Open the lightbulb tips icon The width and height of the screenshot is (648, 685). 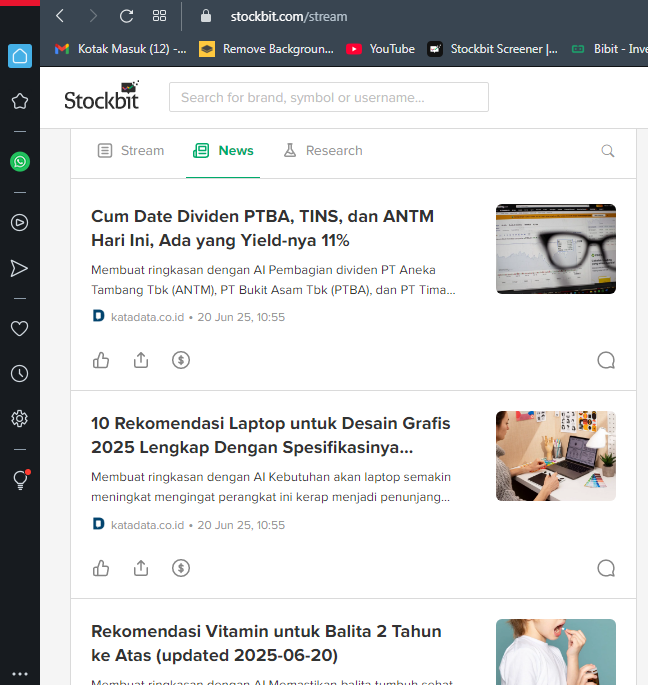[x=21, y=480]
